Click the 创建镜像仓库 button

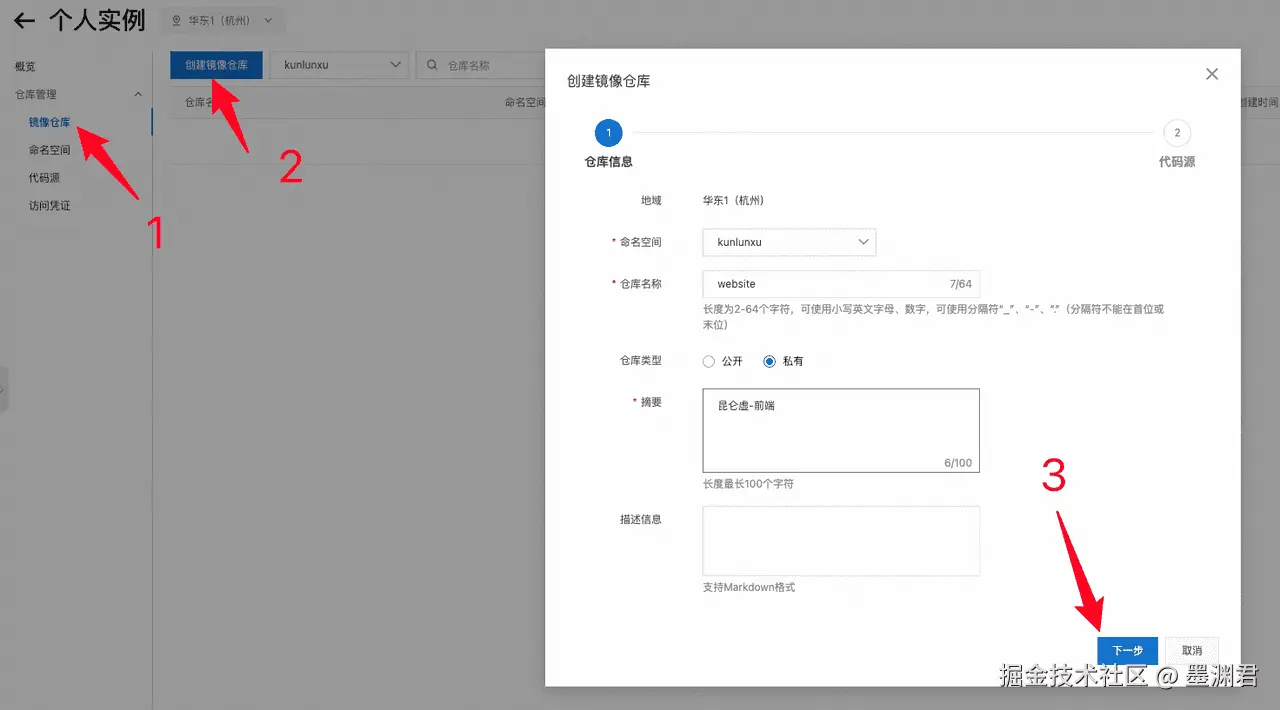216,65
